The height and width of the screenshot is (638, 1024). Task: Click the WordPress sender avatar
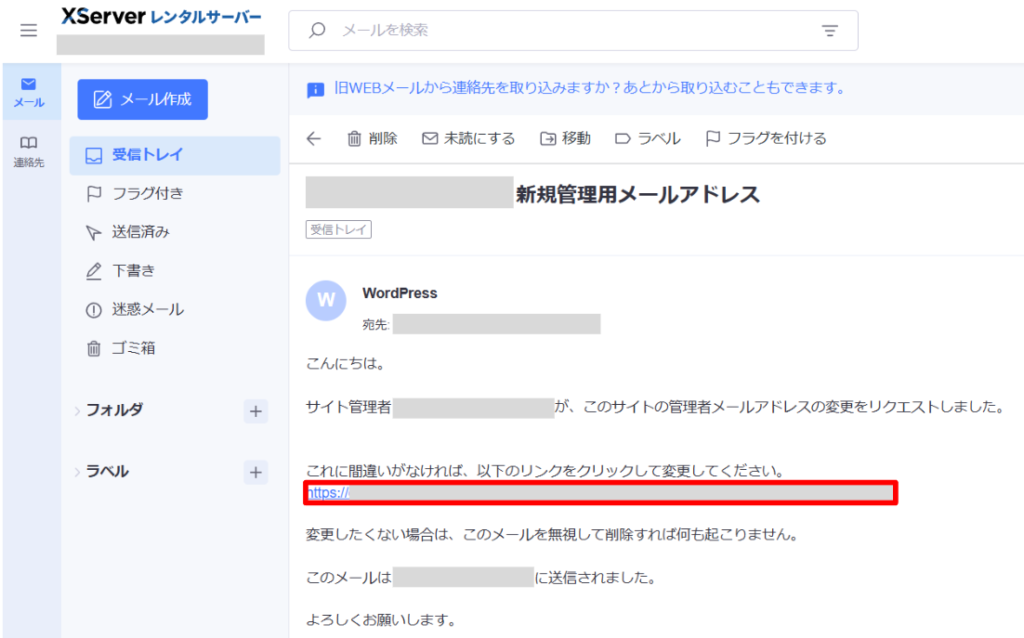click(x=326, y=300)
